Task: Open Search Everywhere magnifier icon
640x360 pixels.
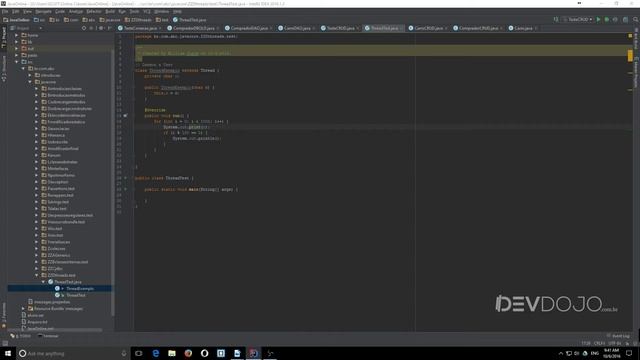Action: click(636, 19)
